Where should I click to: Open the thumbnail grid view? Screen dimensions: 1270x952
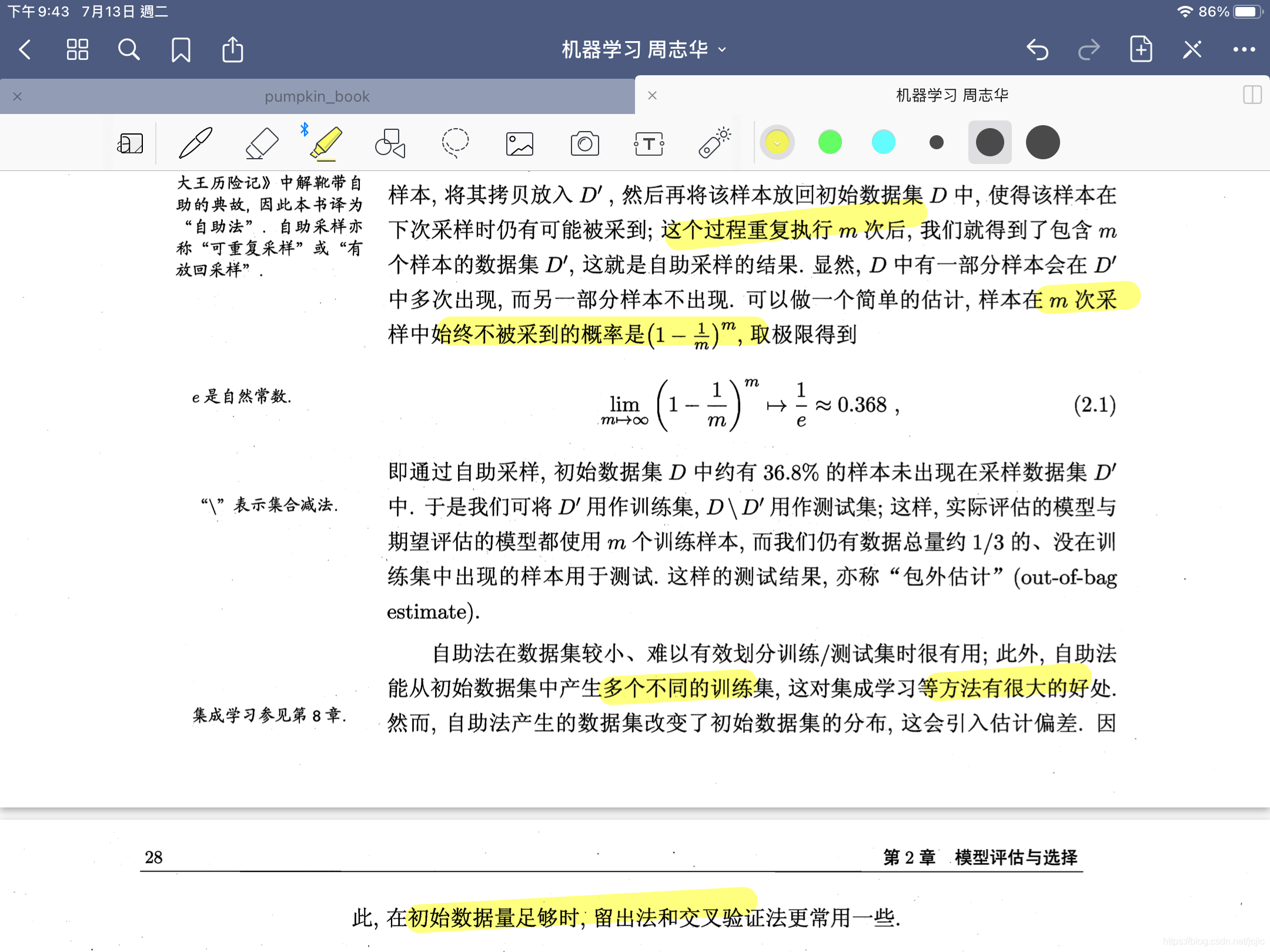coord(77,50)
